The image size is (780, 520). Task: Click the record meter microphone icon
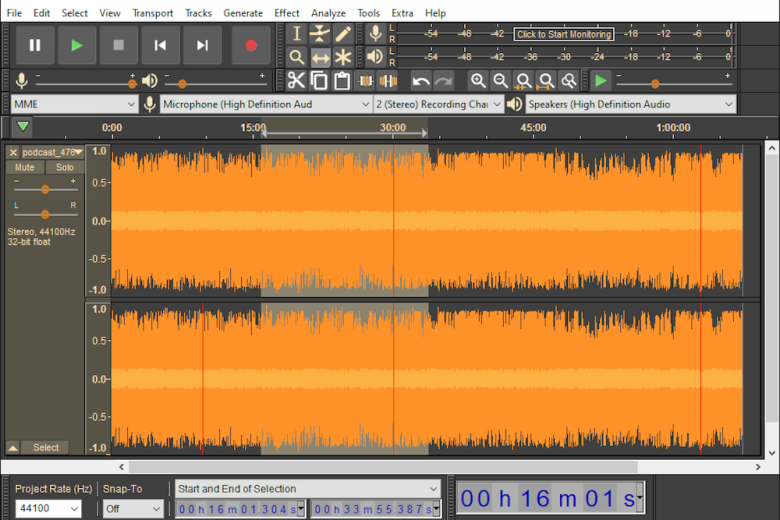376,33
